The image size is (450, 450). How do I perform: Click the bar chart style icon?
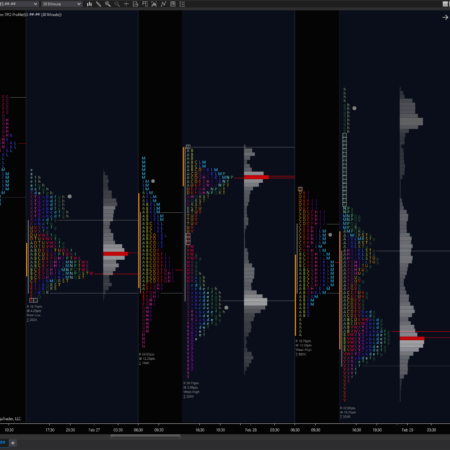click(89, 4)
